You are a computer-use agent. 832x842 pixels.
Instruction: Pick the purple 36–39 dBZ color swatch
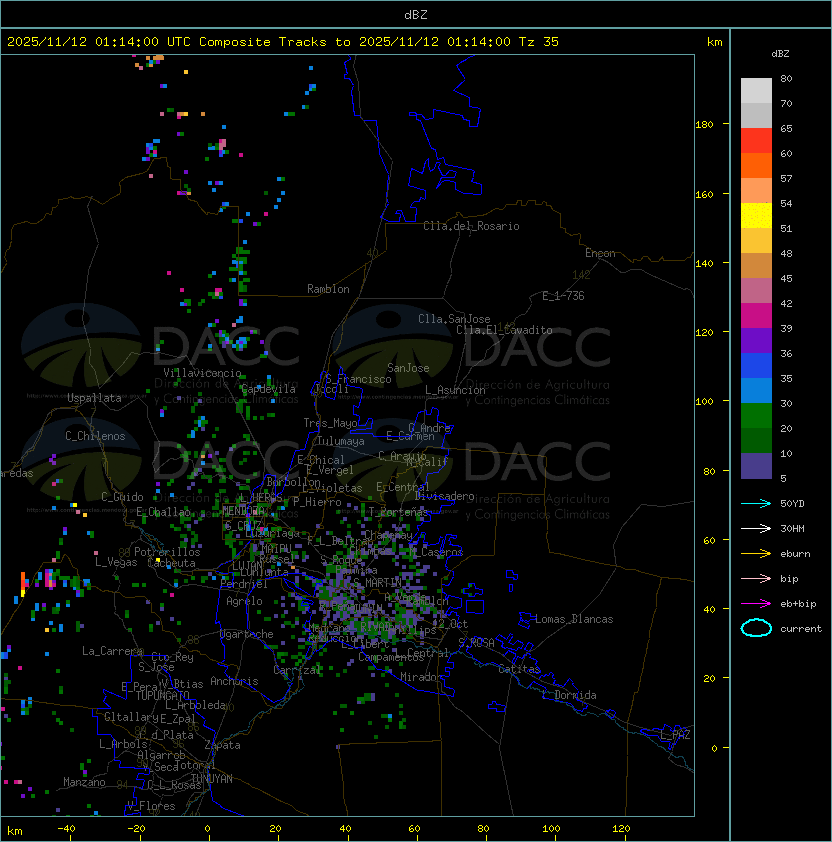point(756,340)
